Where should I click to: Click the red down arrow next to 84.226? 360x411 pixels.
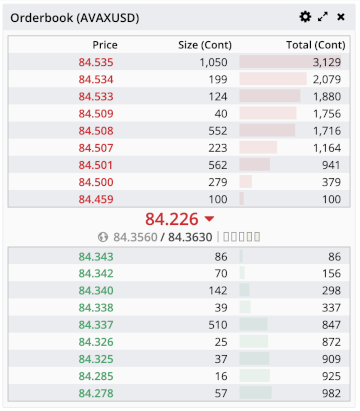tap(209, 219)
